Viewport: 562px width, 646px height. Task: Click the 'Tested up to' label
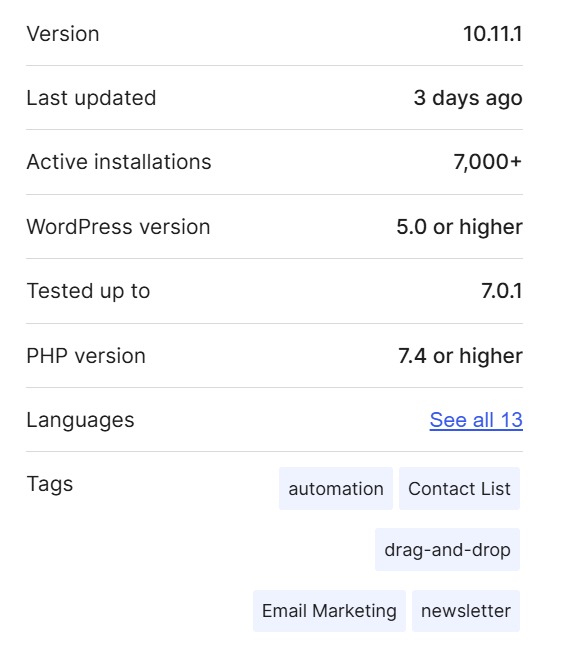[88, 291]
